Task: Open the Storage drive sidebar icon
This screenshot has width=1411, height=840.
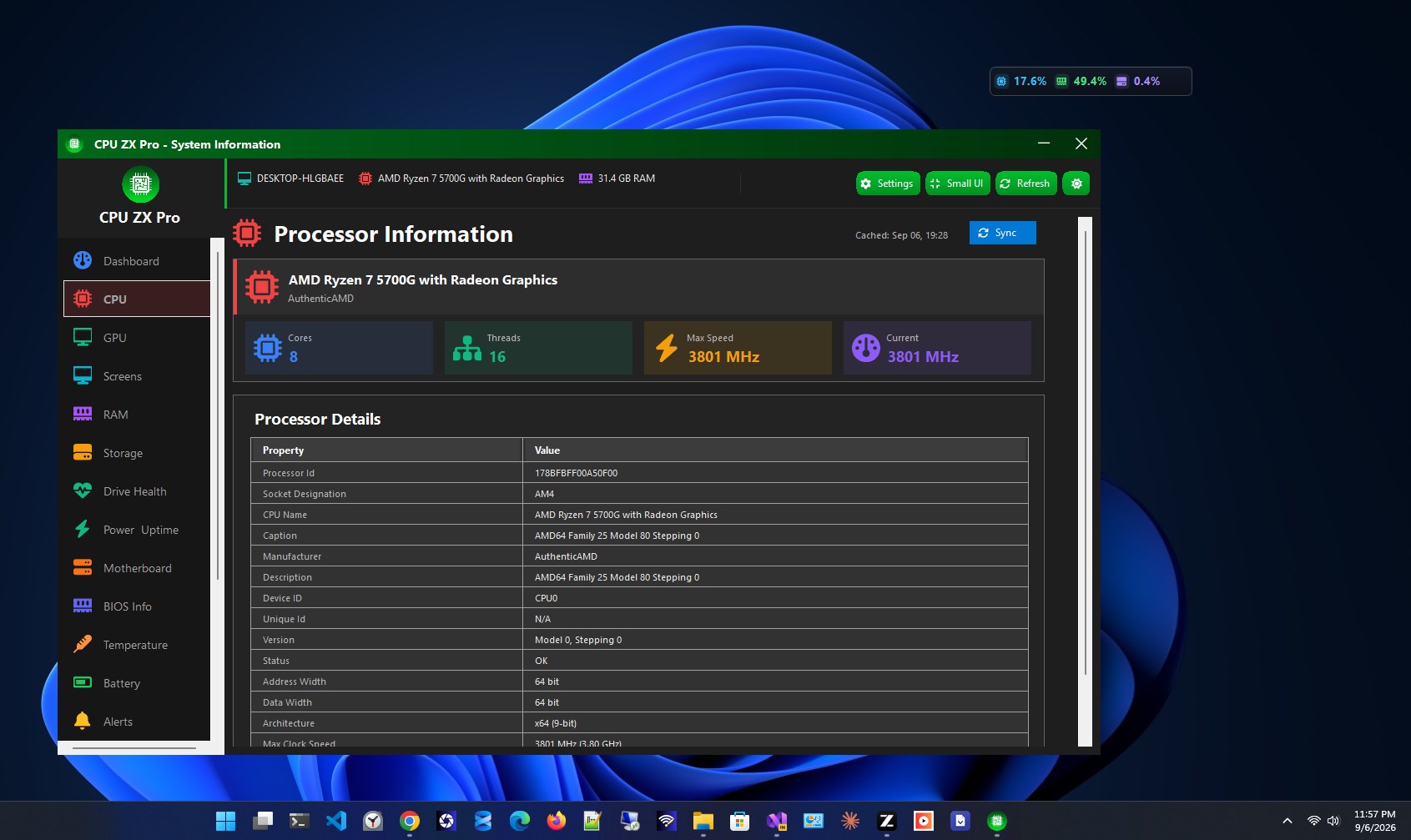Action: (83, 452)
